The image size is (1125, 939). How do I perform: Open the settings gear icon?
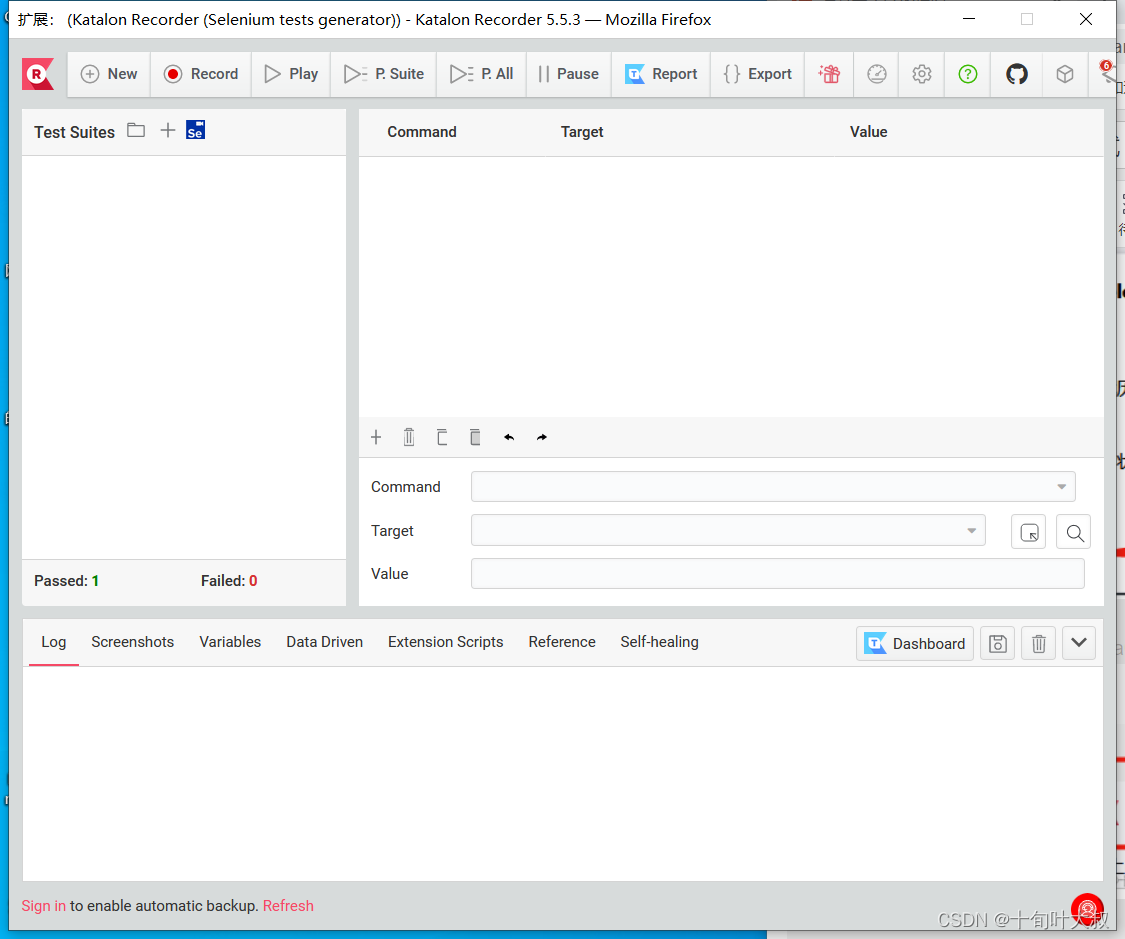(x=922, y=74)
